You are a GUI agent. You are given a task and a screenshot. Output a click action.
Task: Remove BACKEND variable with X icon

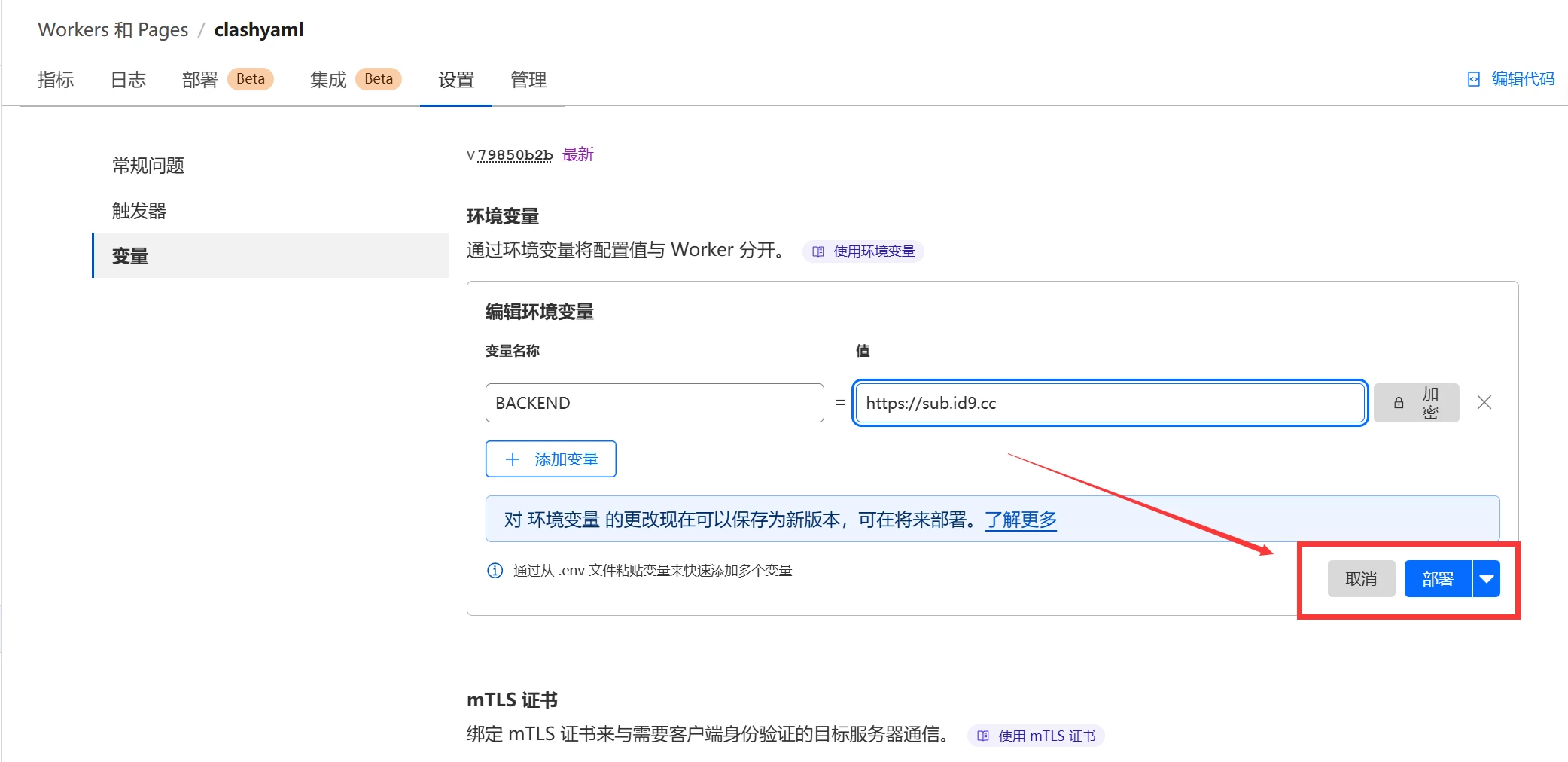click(x=1484, y=403)
